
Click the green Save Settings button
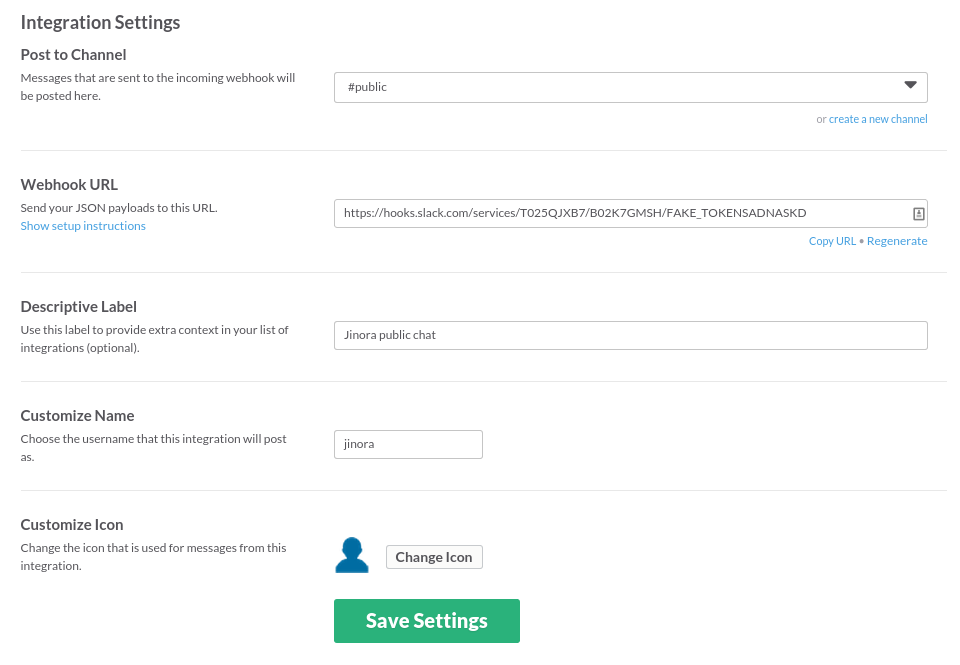[426, 621]
